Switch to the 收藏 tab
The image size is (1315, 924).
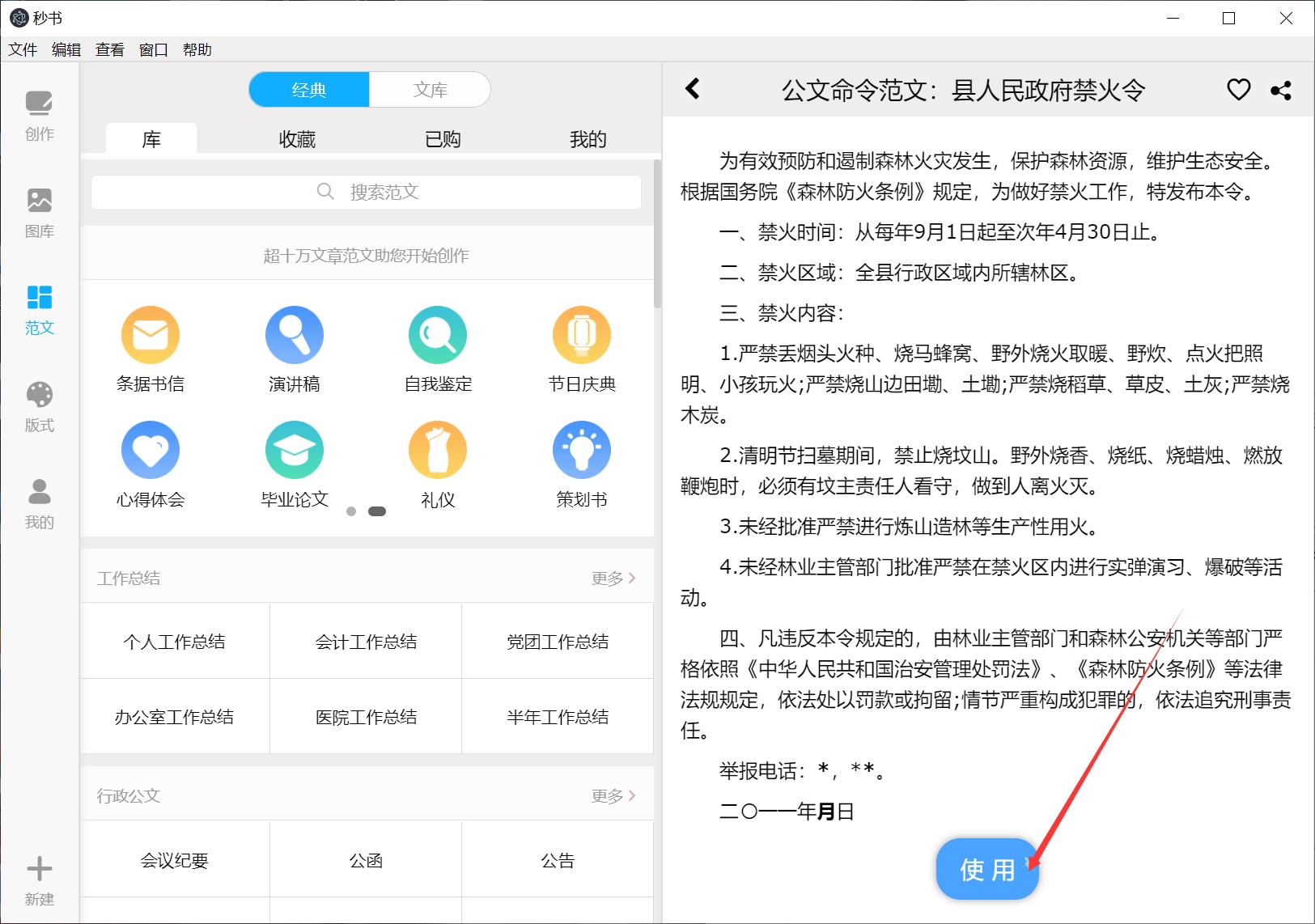[295, 138]
